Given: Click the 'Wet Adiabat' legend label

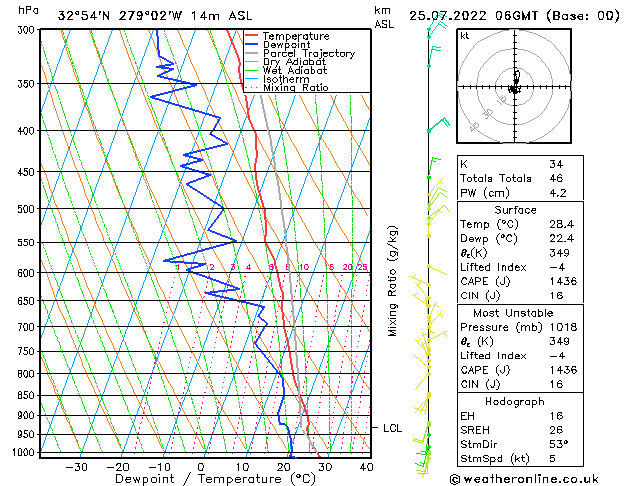Looking at the screenshot, I should pyautogui.click(x=295, y=70).
